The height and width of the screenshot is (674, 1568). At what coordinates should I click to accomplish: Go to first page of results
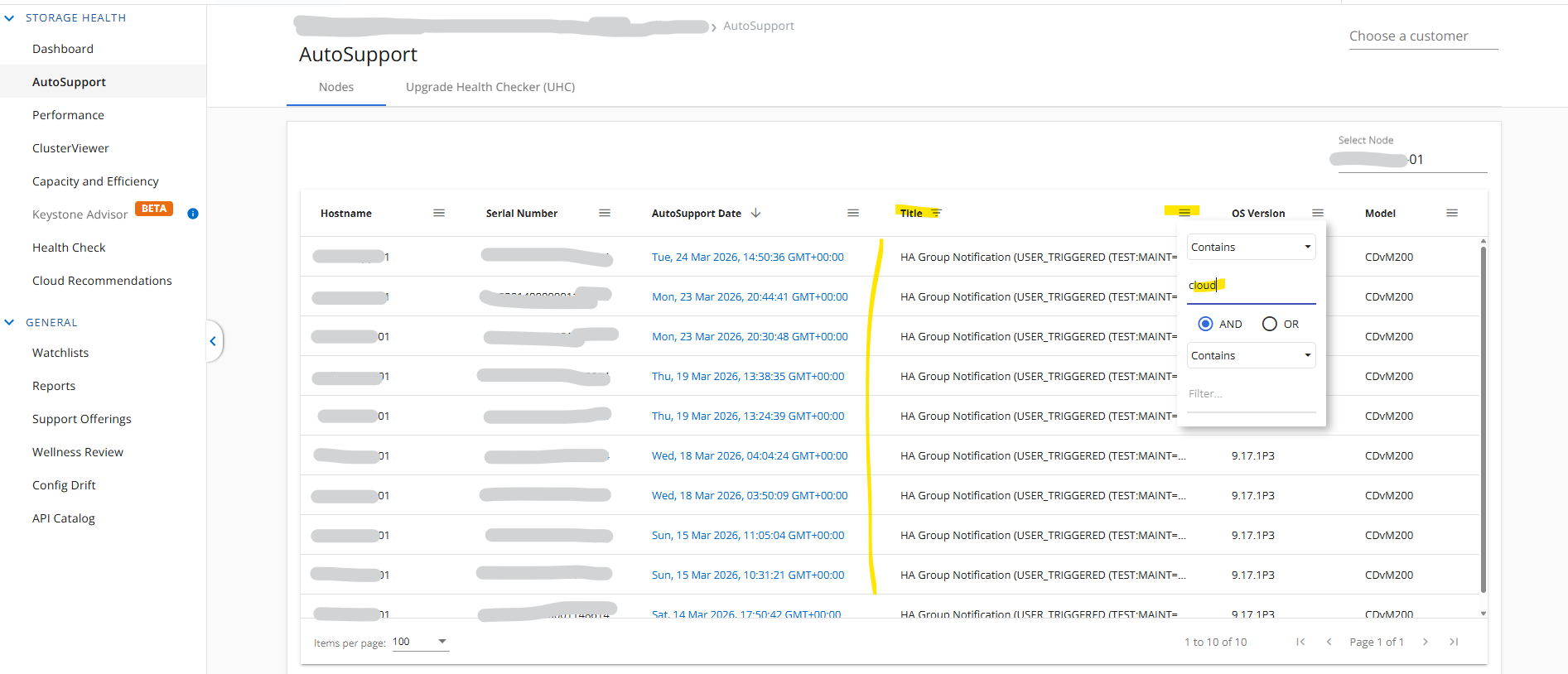(1300, 642)
